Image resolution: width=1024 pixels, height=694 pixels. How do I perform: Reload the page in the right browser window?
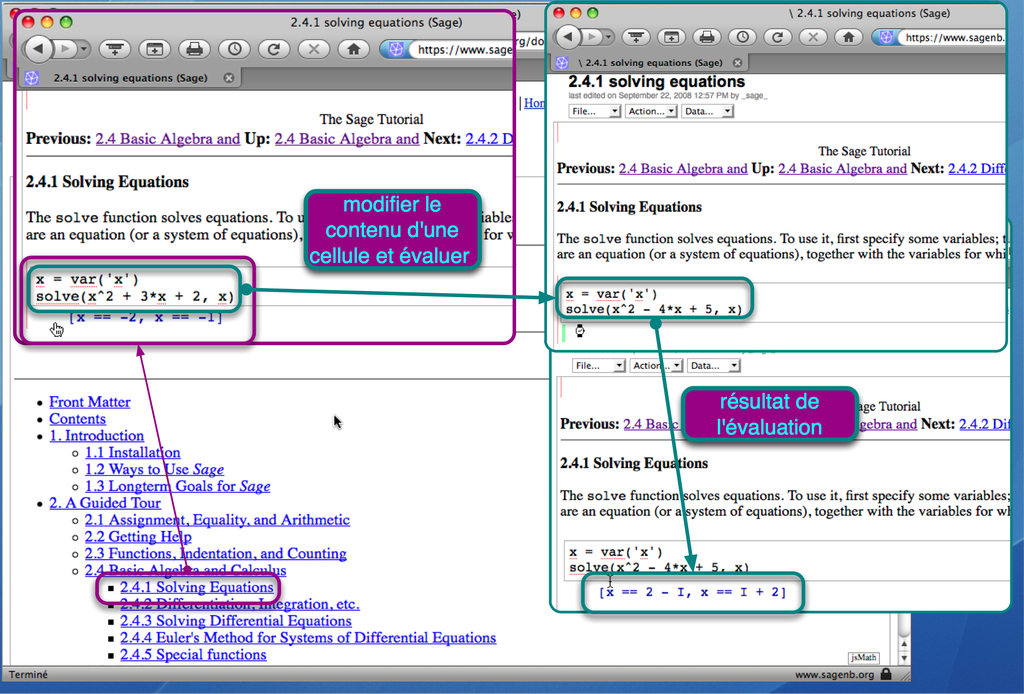(x=778, y=37)
